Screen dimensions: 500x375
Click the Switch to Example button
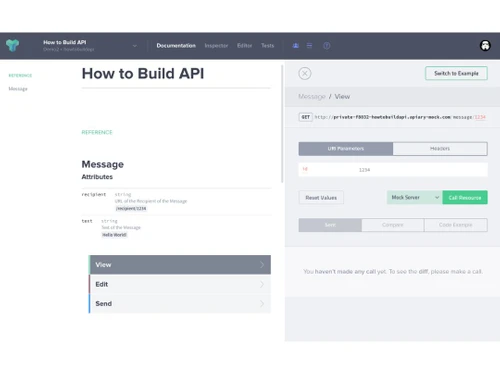(456, 73)
